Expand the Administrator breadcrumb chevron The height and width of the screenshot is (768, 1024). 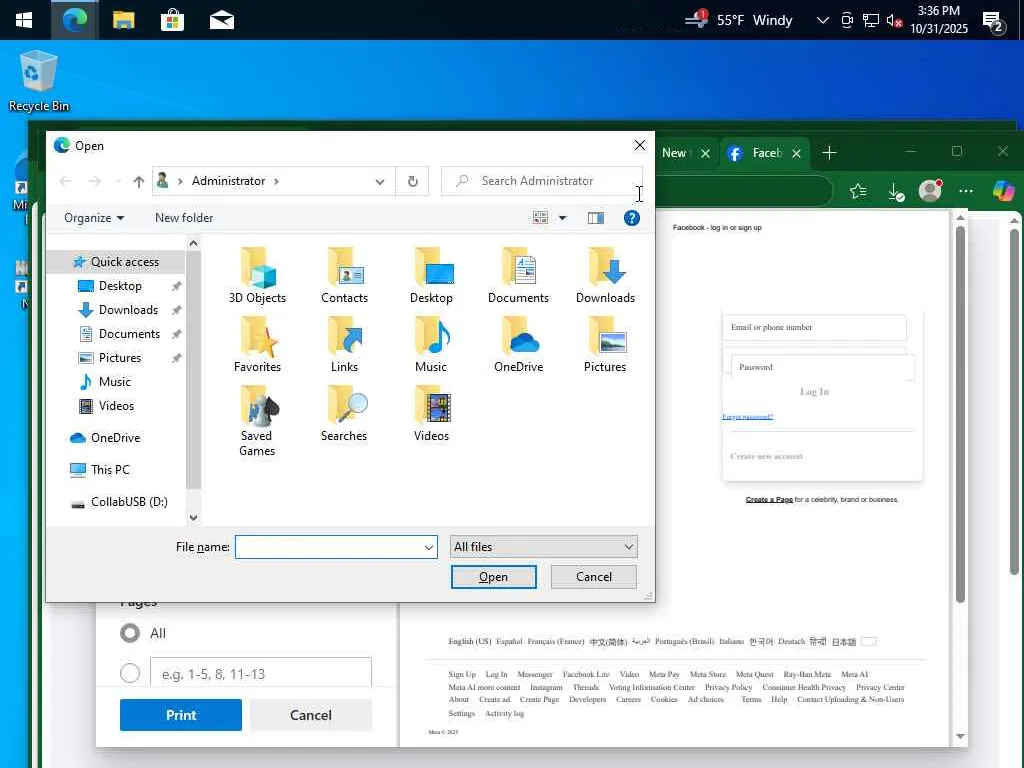(276, 181)
